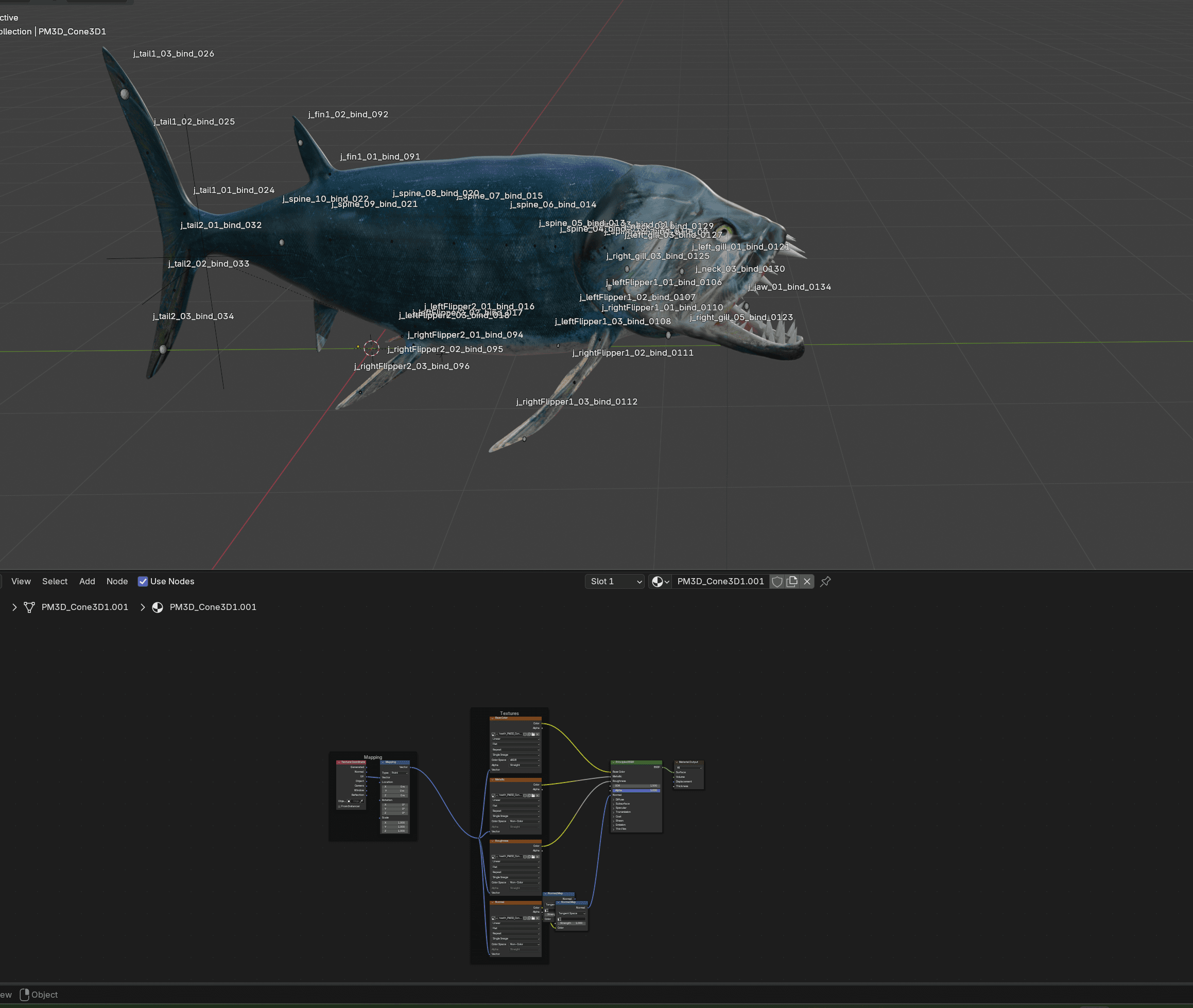Viewport: 1193px width, 1008px height.
Task: Adjust the Alpha slider in Principled BSDF
Action: pos(636,790)
